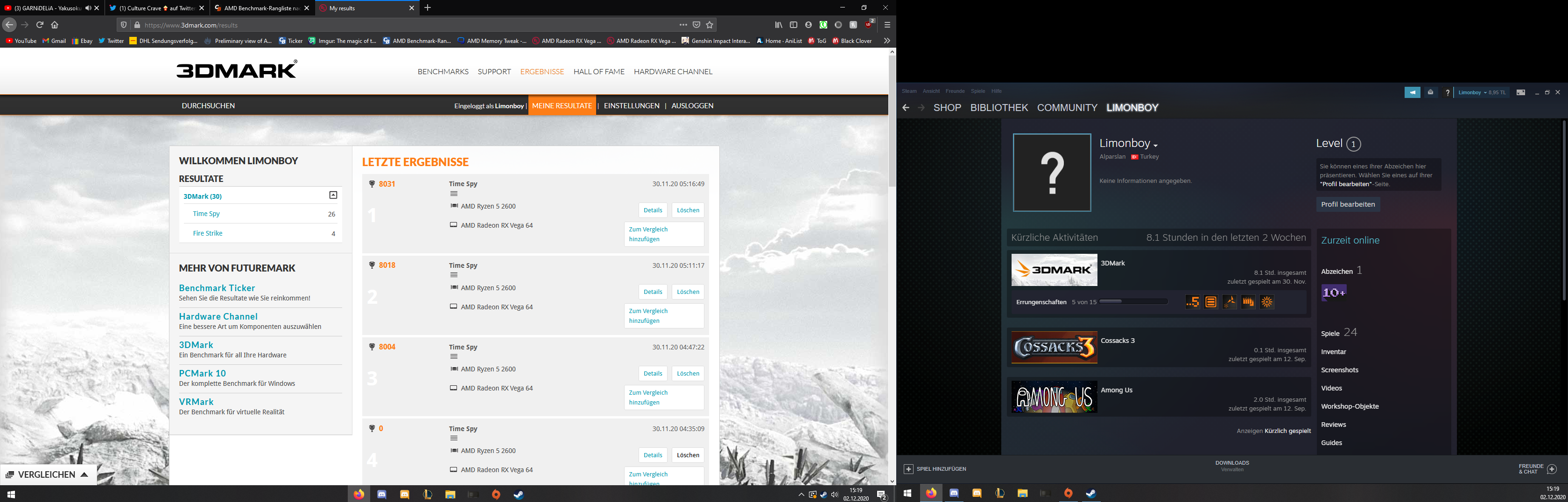
Task: Open Ansicht menu in Steam
Action: [931, 91]
